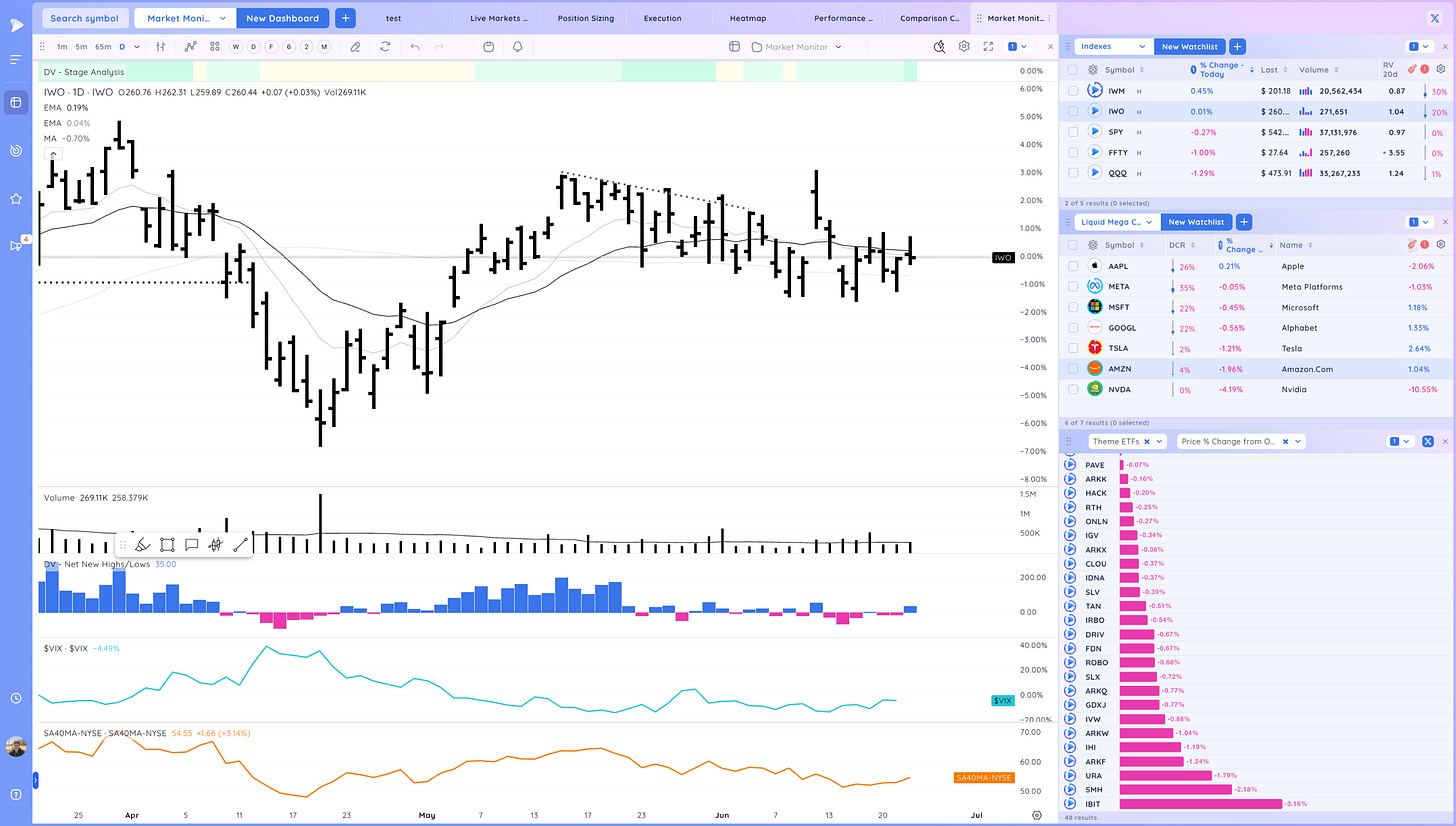Click New Watchlist in the Indexes panel
Image resolution: width=1456 pixels, height=826 pixels.
[1188, 46]
